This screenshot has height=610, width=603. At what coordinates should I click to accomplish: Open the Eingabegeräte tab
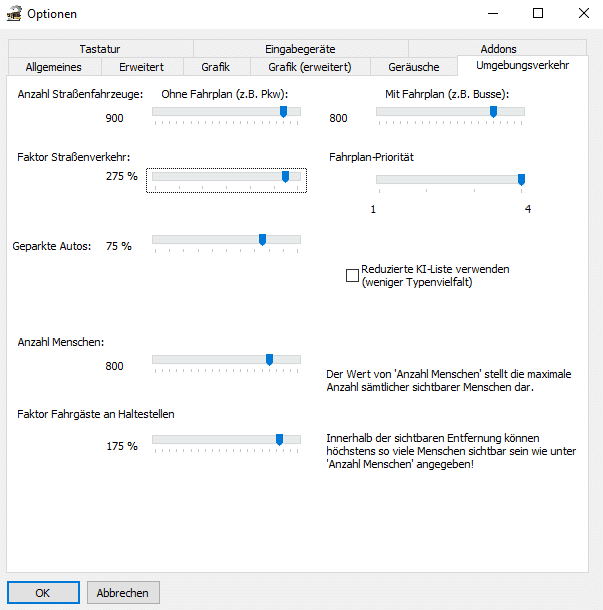(300, 48)
